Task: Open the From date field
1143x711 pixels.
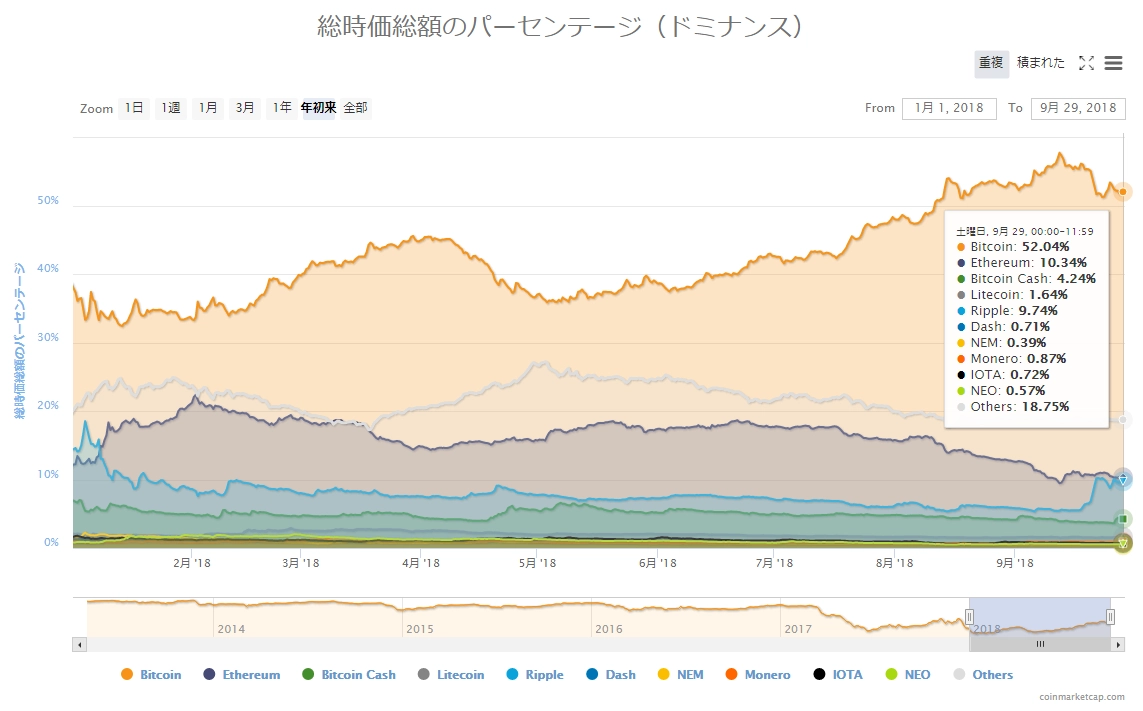Action: [948, 108]
